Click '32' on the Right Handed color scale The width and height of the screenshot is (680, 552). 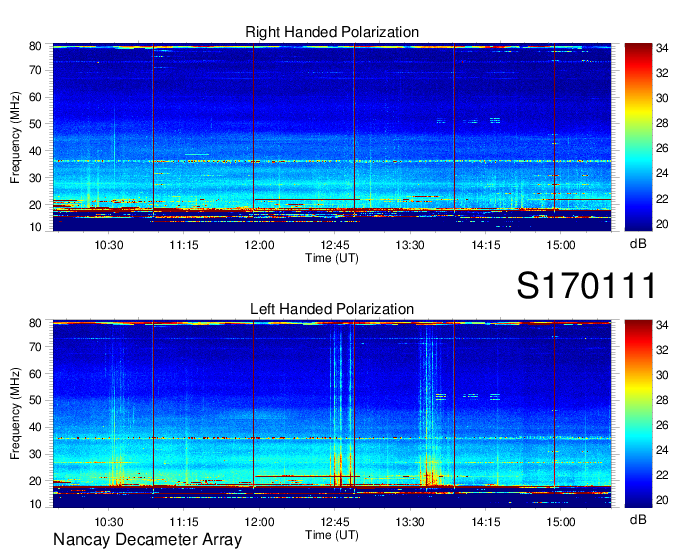[662, 73]
